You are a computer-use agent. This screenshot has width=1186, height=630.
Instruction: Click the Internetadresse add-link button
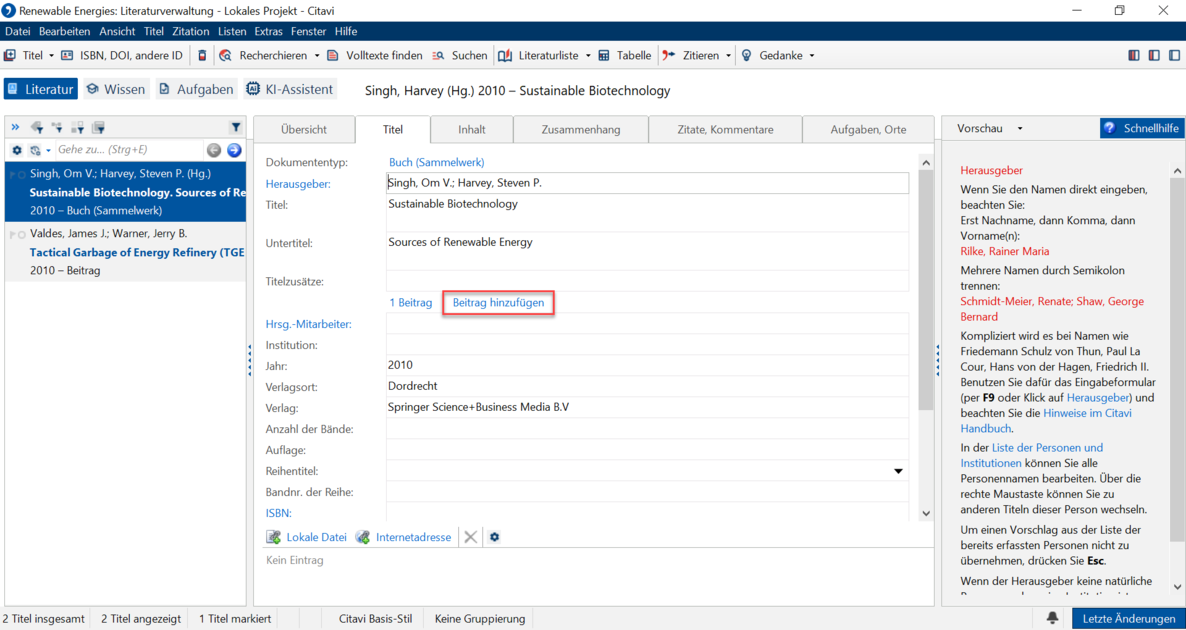[x=403, y=537]
